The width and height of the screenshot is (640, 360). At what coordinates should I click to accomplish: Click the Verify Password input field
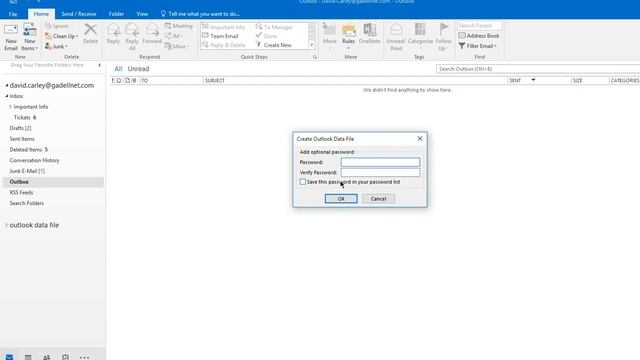click(380, 172)
